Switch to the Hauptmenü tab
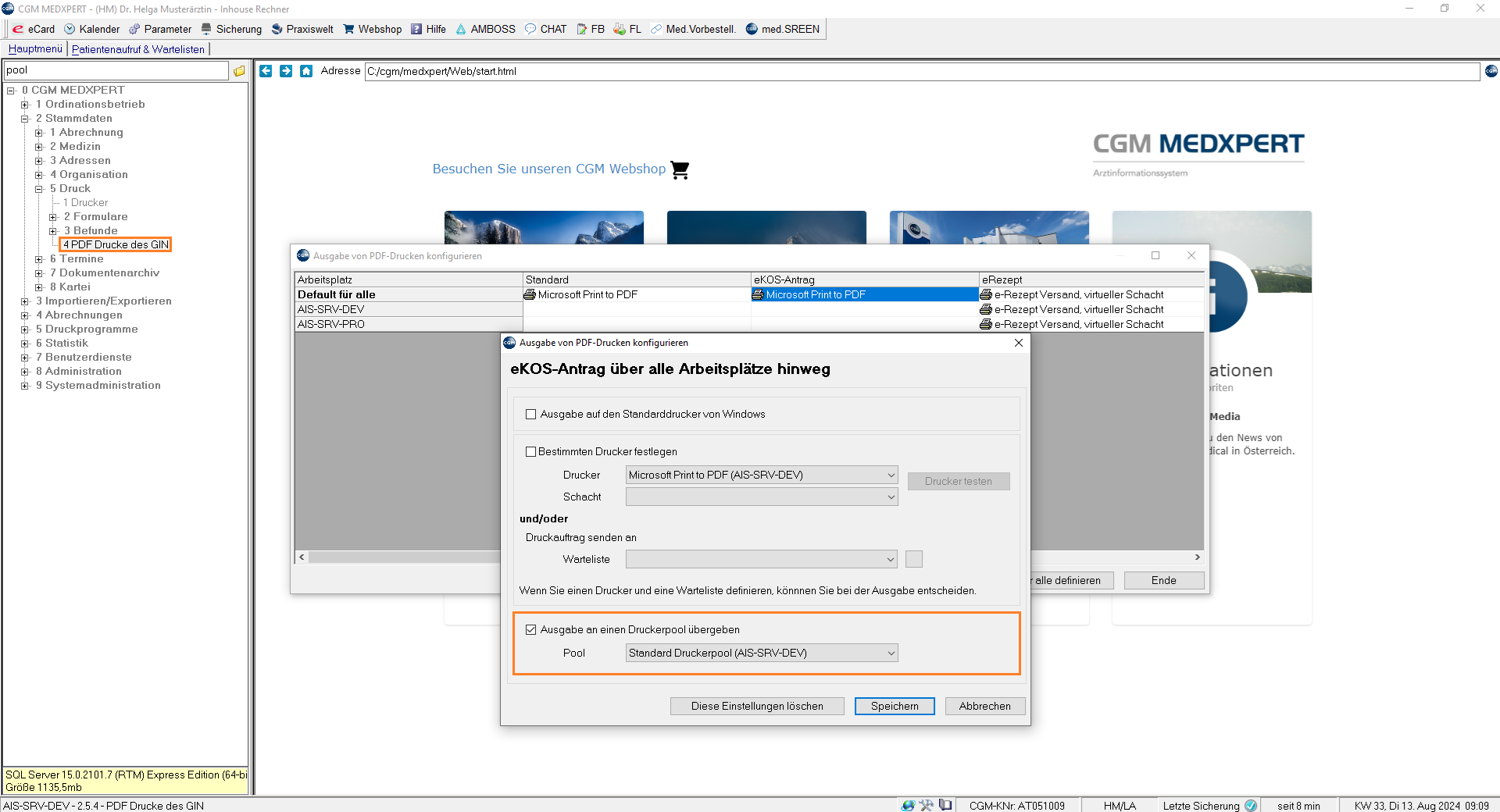1500x812 pixels. (35, 48)
